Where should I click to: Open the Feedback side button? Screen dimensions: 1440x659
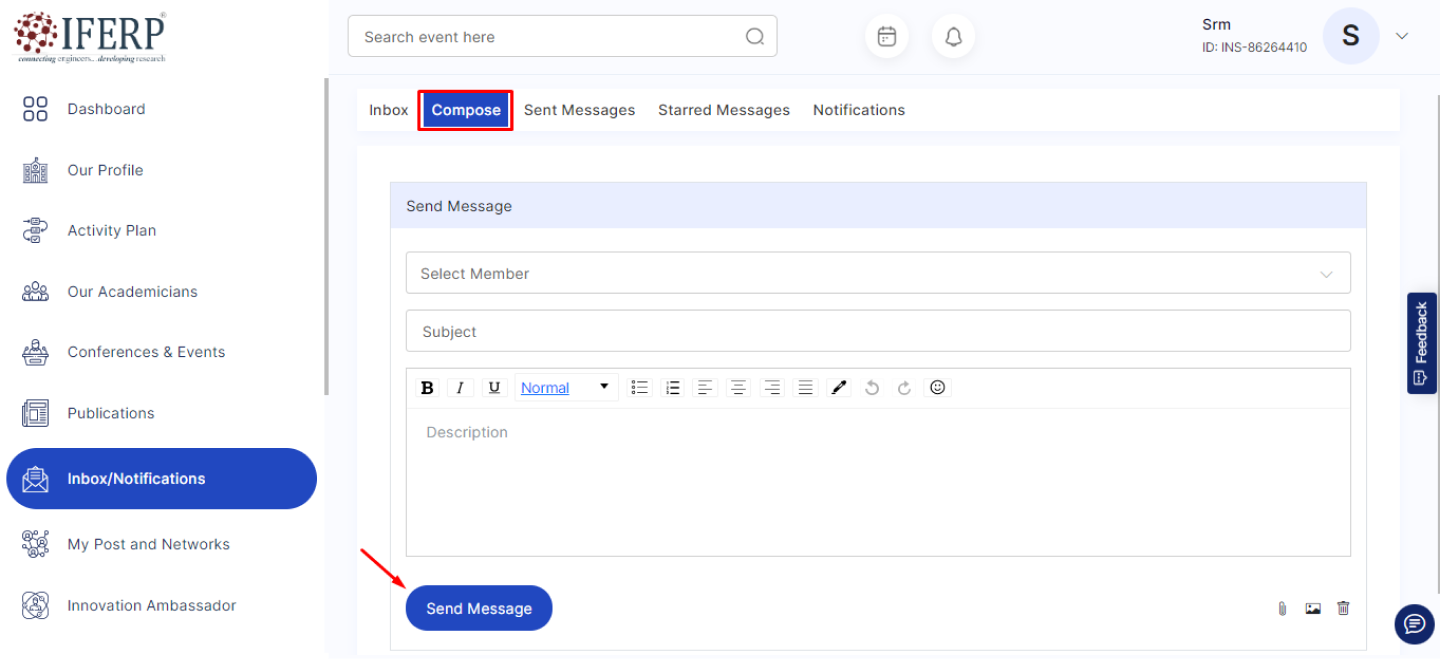[1421, 343]
